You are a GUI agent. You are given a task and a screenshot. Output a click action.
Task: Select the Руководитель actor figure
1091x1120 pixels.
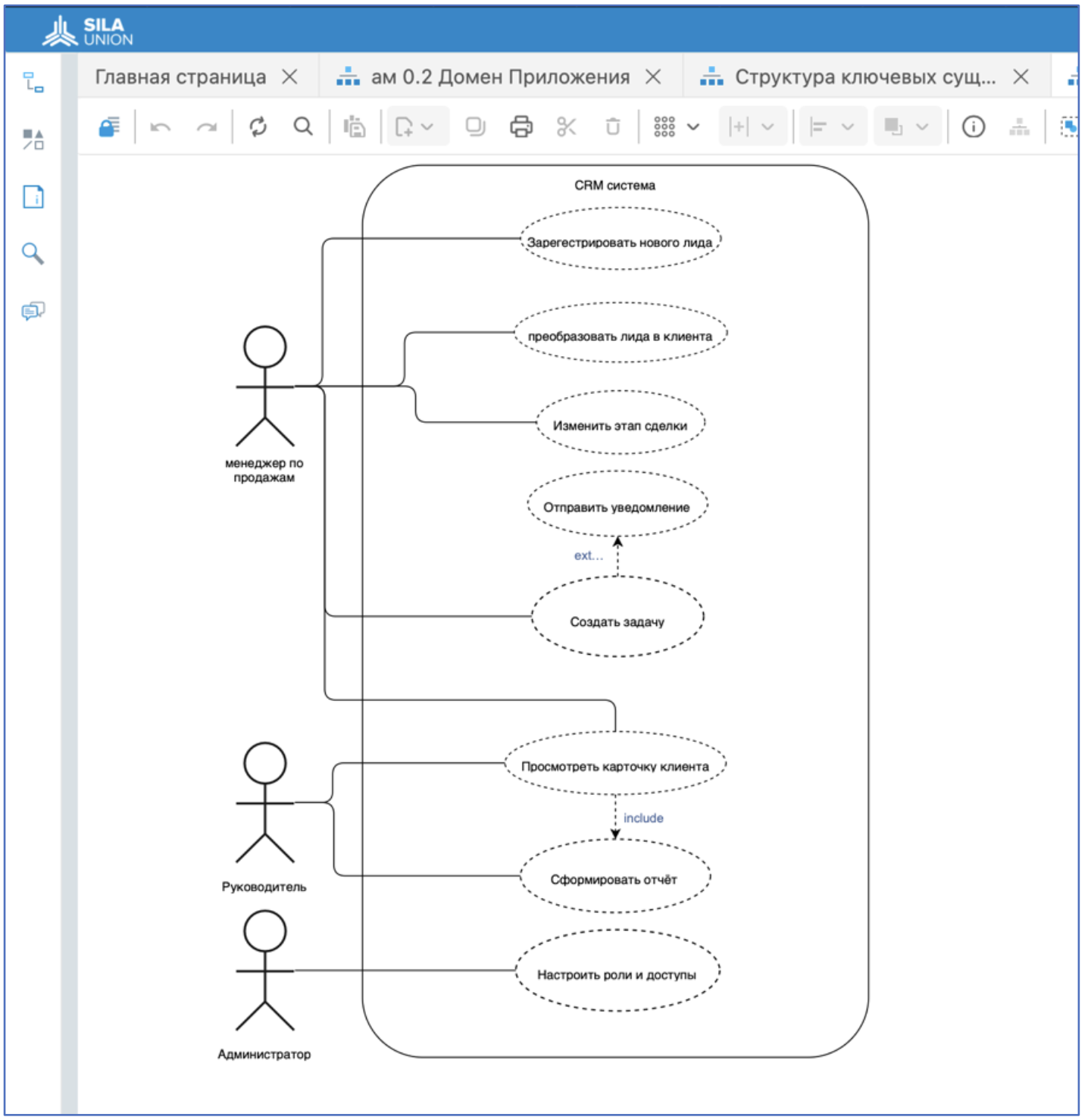pyautogui.click(x=264, y=802)
